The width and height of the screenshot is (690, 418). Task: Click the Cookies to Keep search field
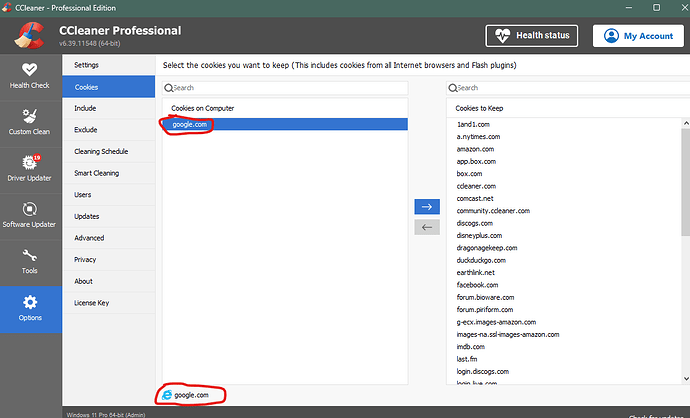coord(568,88)
